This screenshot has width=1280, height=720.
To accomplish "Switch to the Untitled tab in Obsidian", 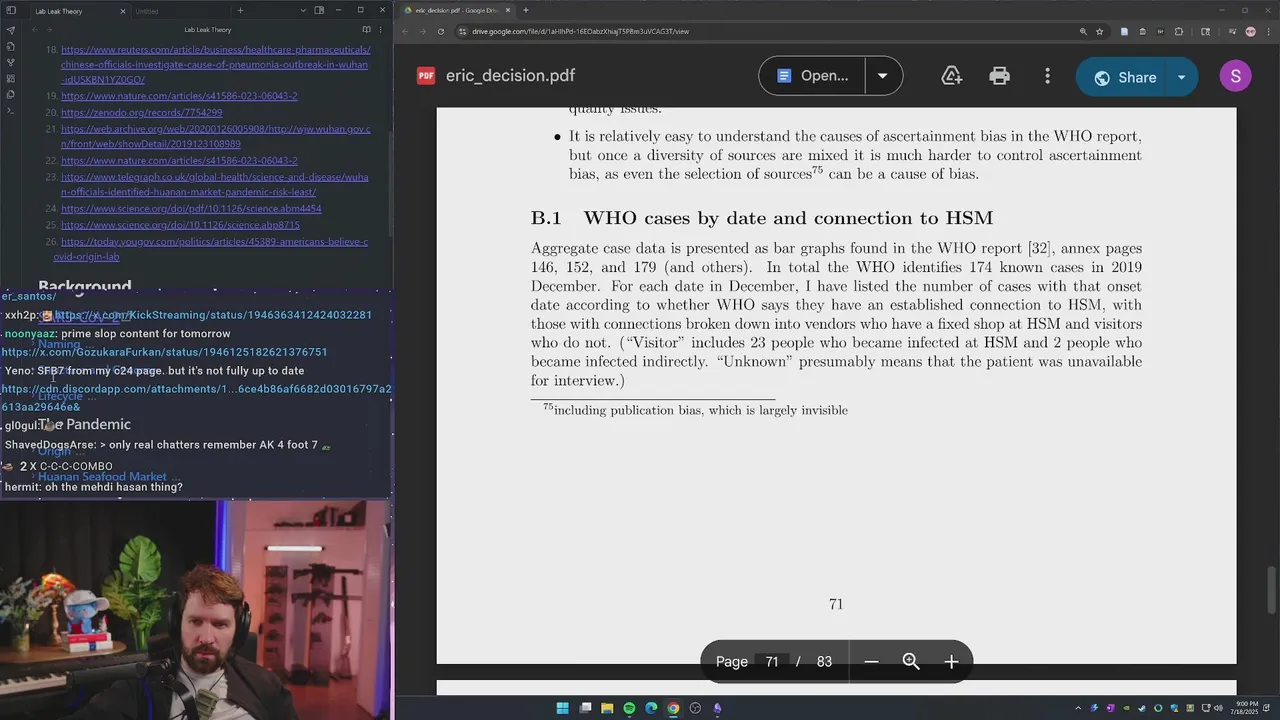I will (x=147, y=11).
